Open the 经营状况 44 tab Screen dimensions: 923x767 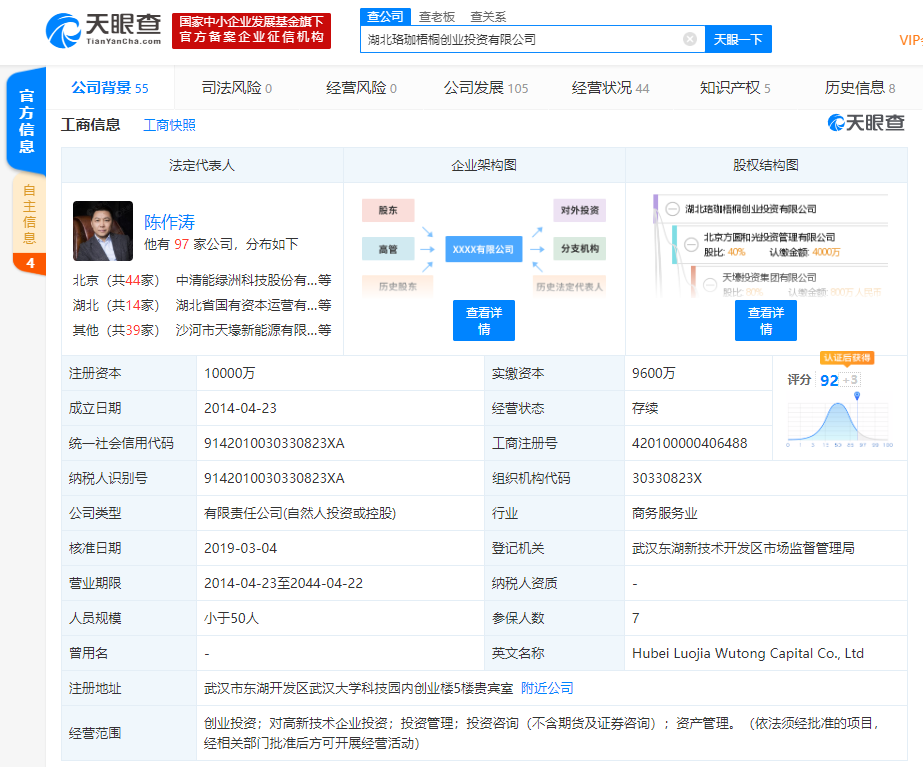coord(610,88)
